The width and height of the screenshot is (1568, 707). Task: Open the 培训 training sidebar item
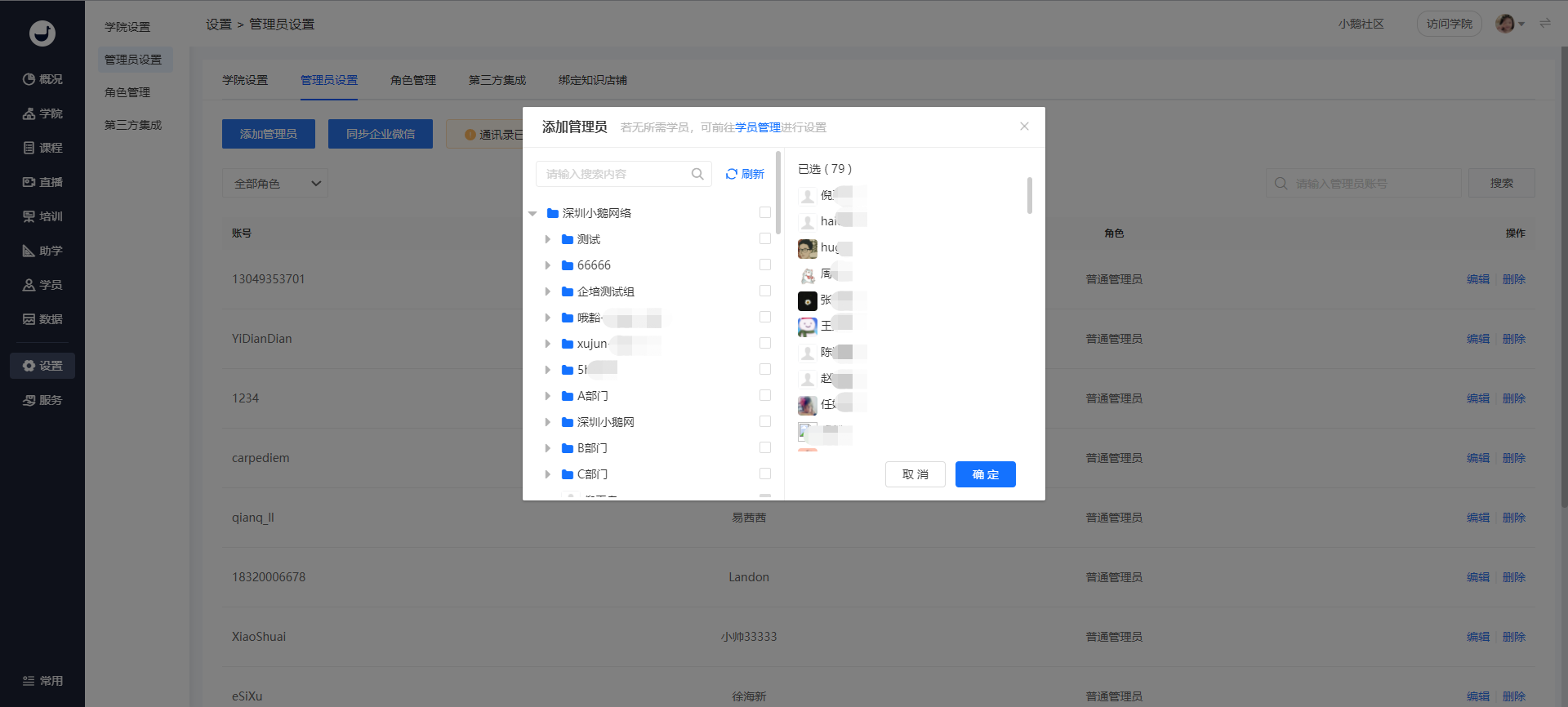[x=42, y=216]
